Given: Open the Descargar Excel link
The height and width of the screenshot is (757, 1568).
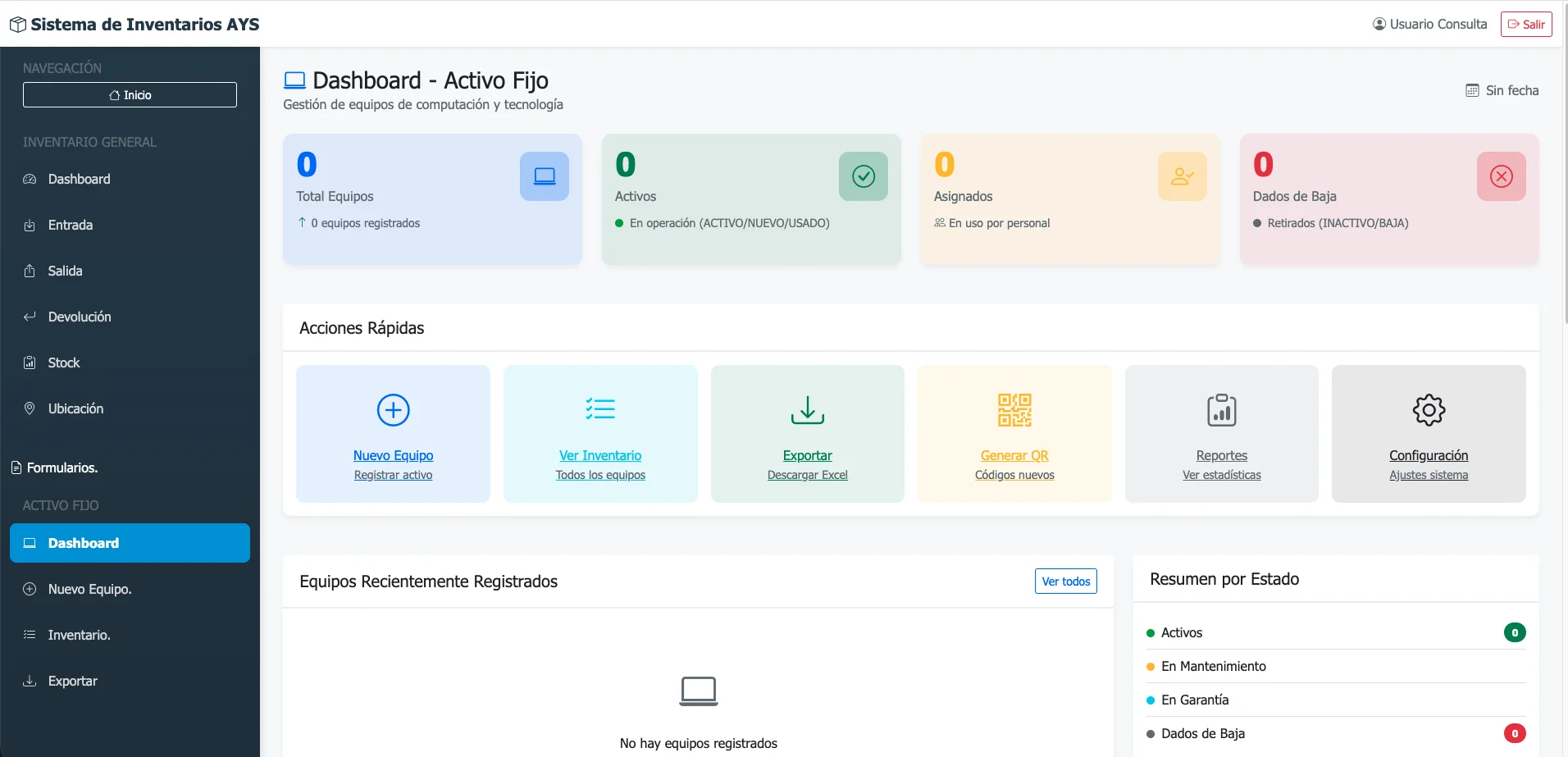Looking at the screenshot, I should tap(808, 475).
